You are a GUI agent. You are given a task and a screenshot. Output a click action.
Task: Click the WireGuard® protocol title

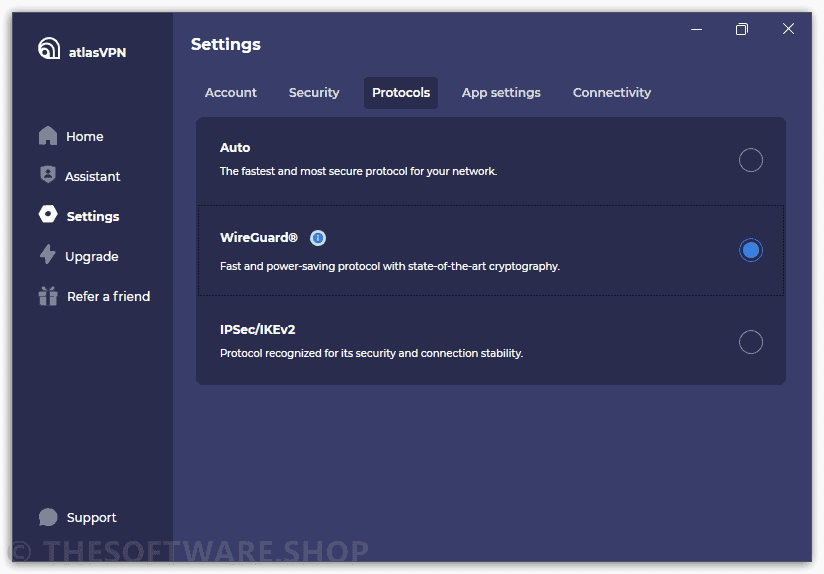click(259, 238)
